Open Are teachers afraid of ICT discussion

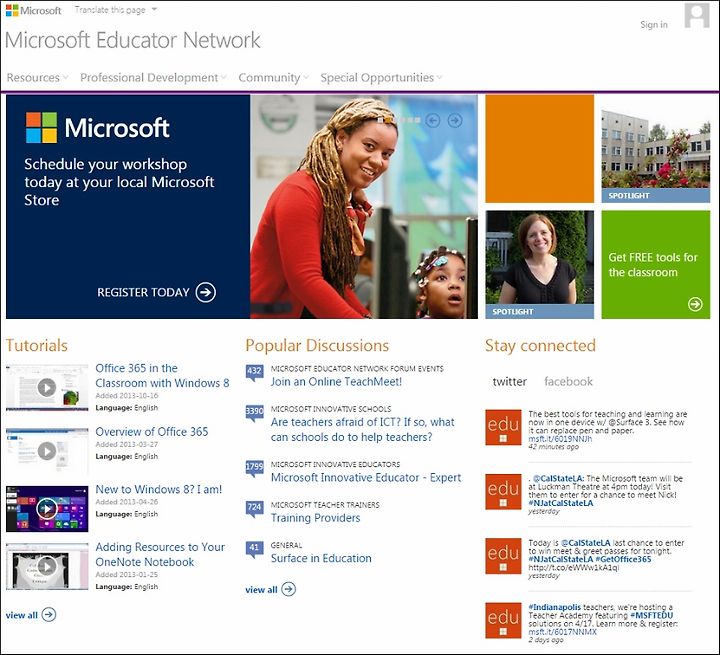362,429
